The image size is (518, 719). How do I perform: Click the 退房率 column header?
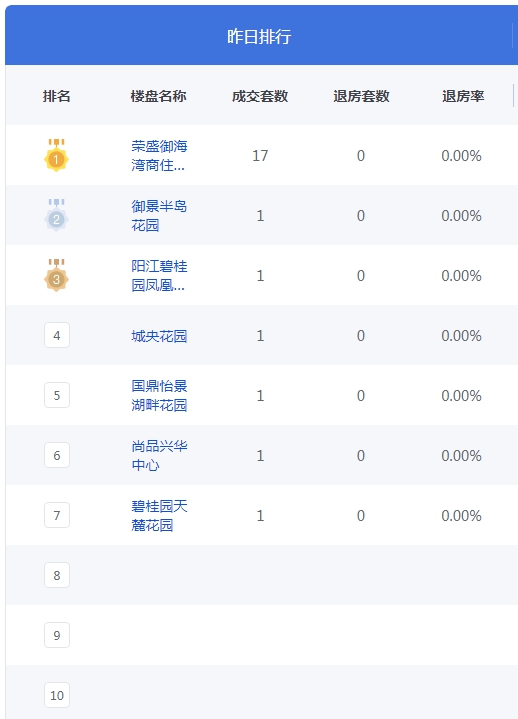click(x=463, y=96)
